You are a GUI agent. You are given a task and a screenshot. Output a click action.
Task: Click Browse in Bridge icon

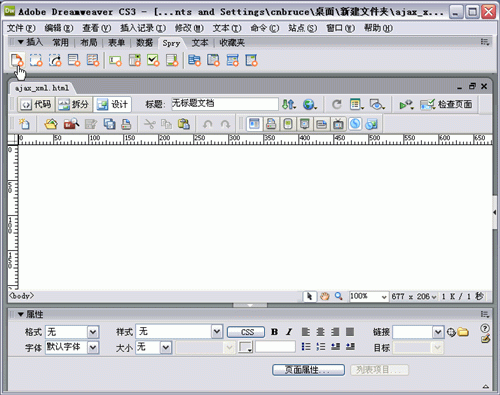pyautogui.click(x=71, y=124)
